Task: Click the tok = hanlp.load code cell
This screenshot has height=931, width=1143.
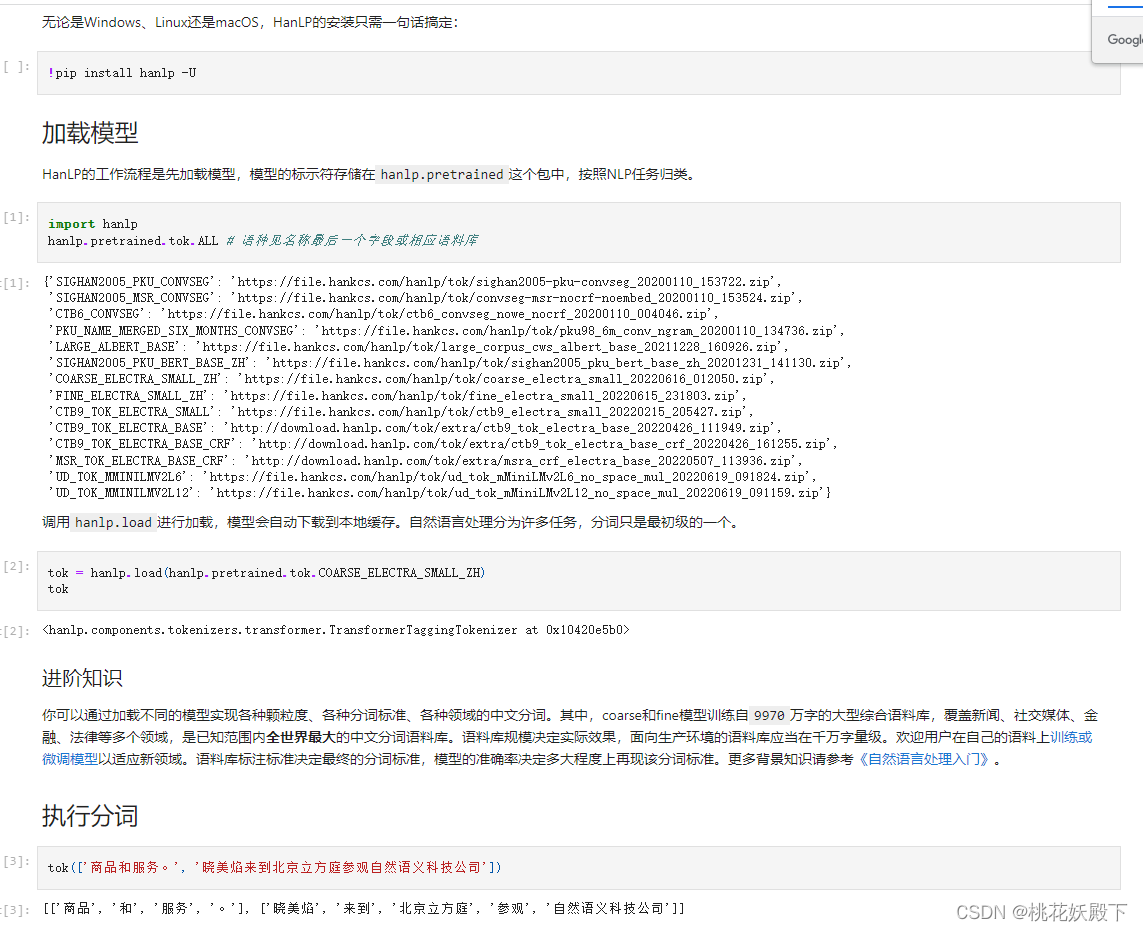Action: [578, 580]
